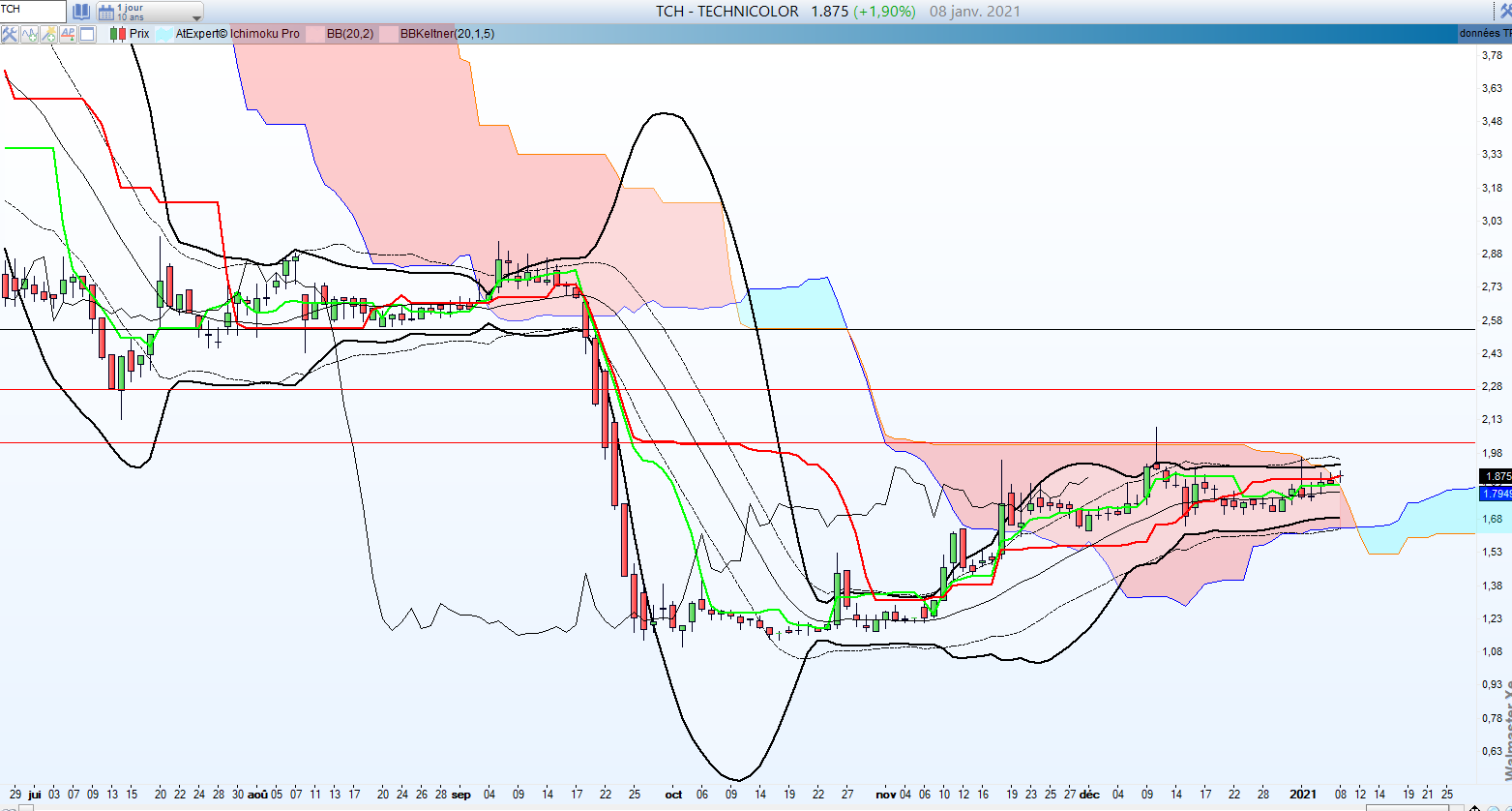1512x811 pixels.
Task: Click the +1,90% change value in title
Action: pyautogui.click(x=884, y=12)
